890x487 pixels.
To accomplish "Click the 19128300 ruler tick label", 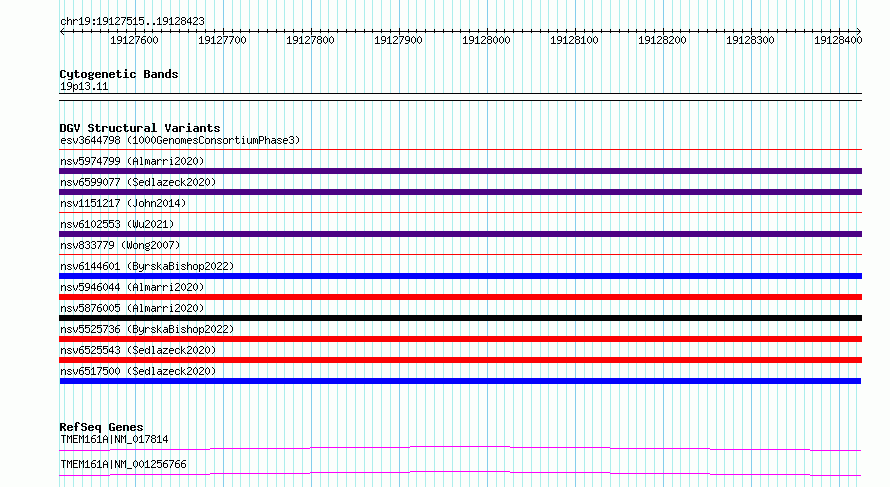I will [x=750, y=40].
